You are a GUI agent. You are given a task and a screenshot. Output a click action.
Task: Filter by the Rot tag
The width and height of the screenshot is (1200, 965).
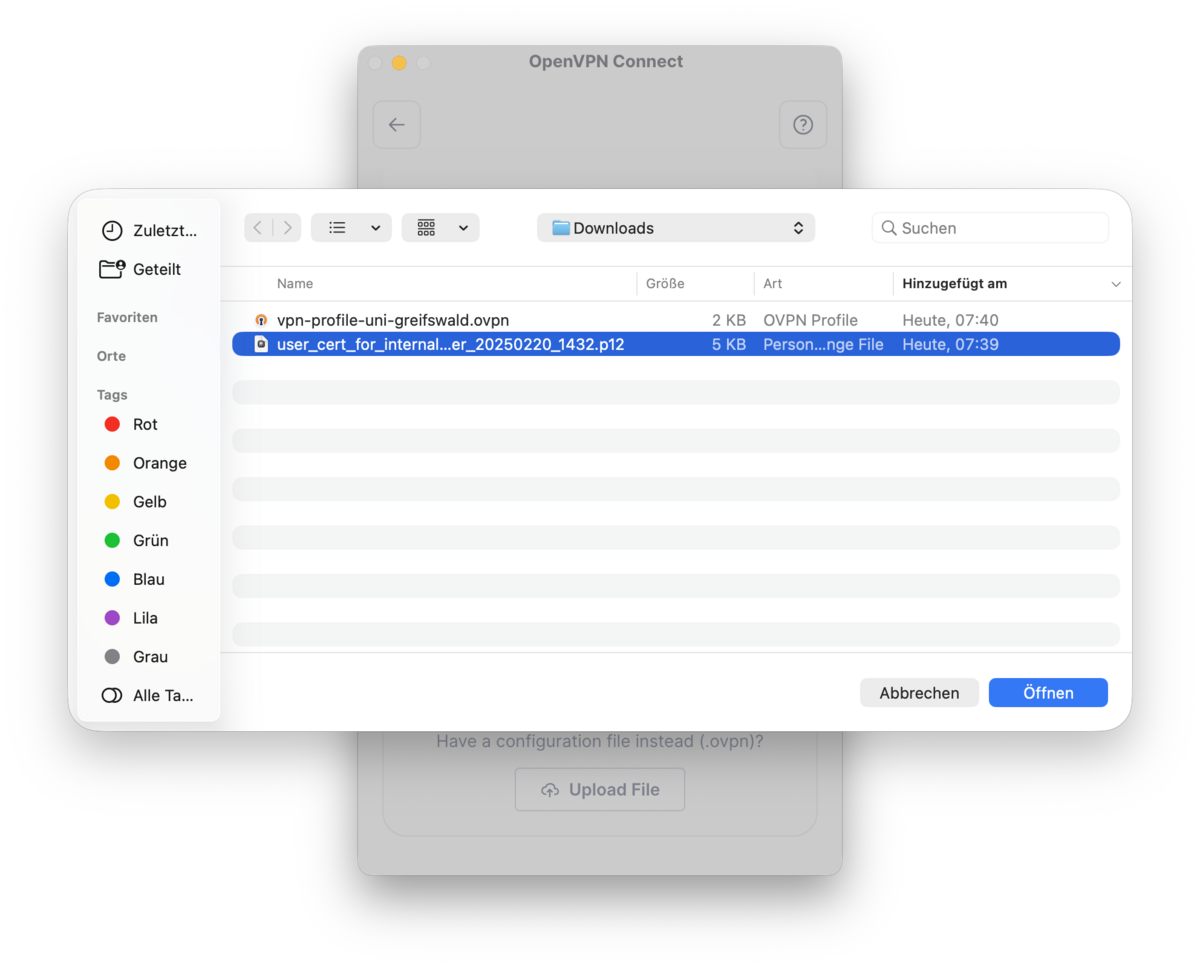click(x=131, y=424)
